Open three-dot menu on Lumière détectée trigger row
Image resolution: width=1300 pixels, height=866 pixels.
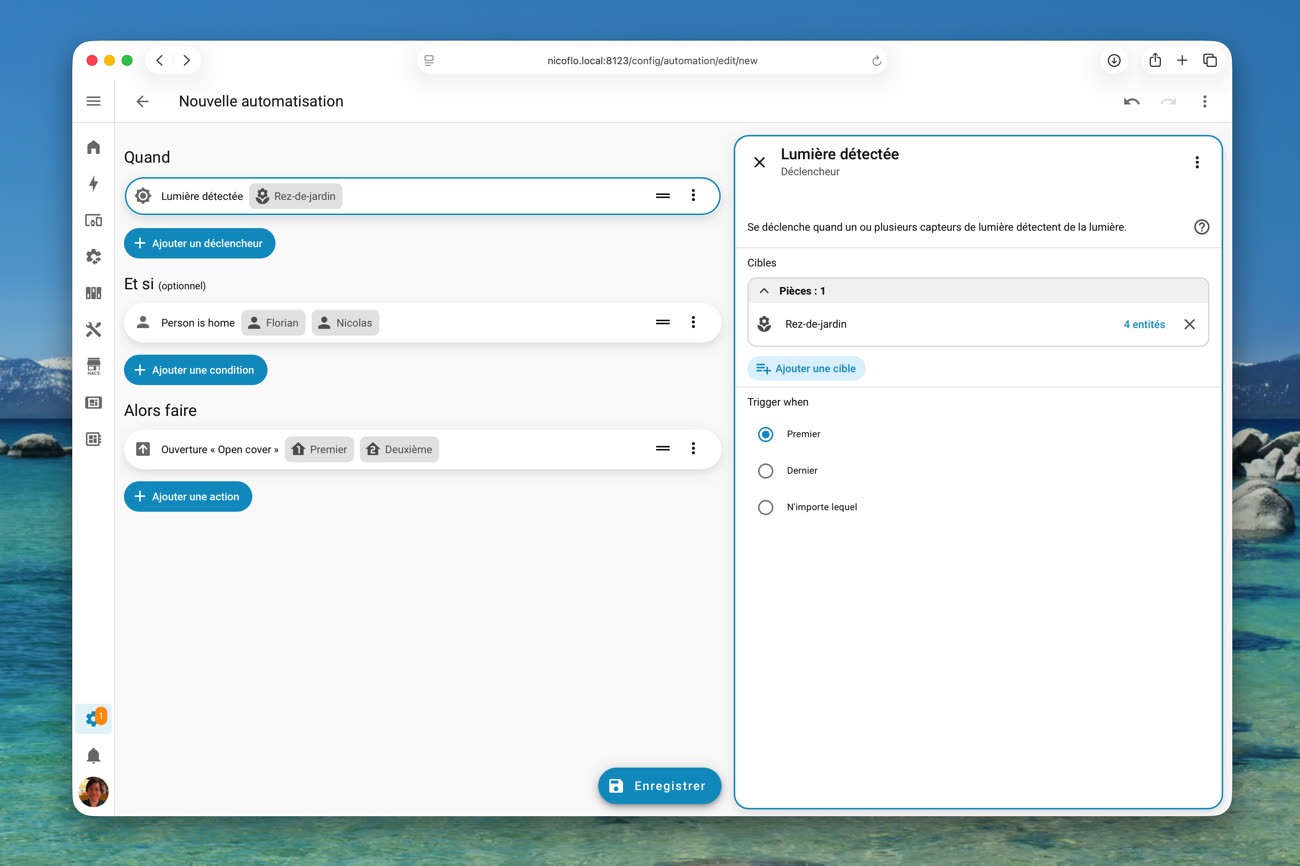point(693,196)
